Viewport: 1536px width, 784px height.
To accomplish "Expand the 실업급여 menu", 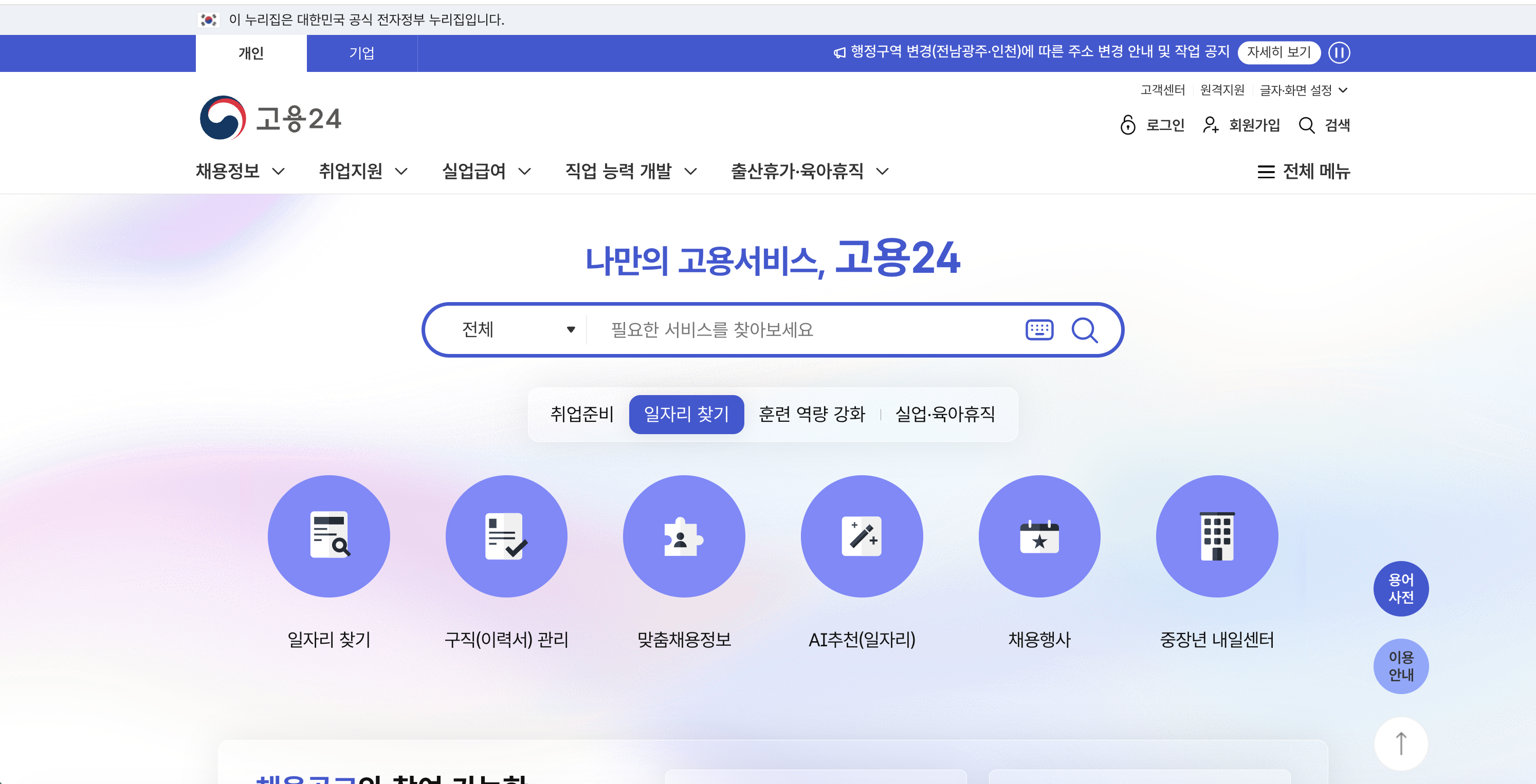I will [x=487, y=172].
